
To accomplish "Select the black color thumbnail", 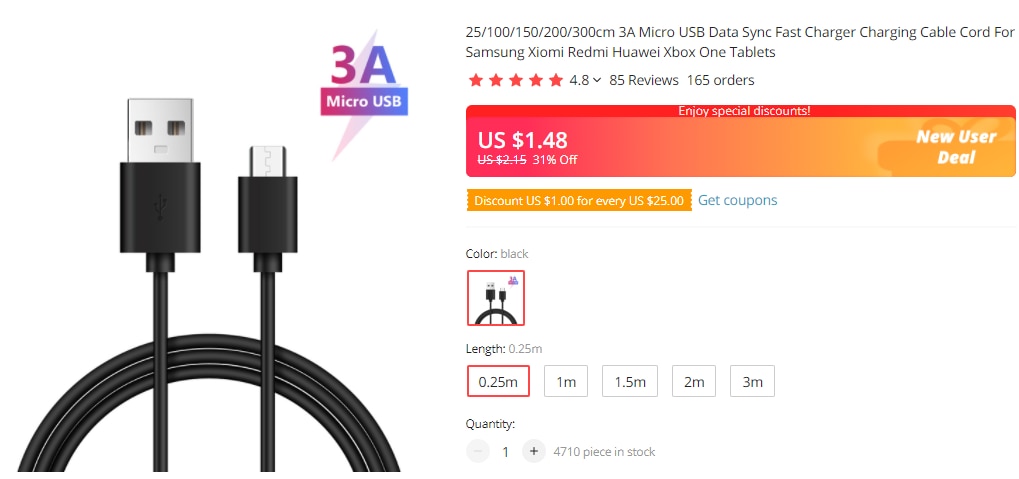I will pos(496,298).
